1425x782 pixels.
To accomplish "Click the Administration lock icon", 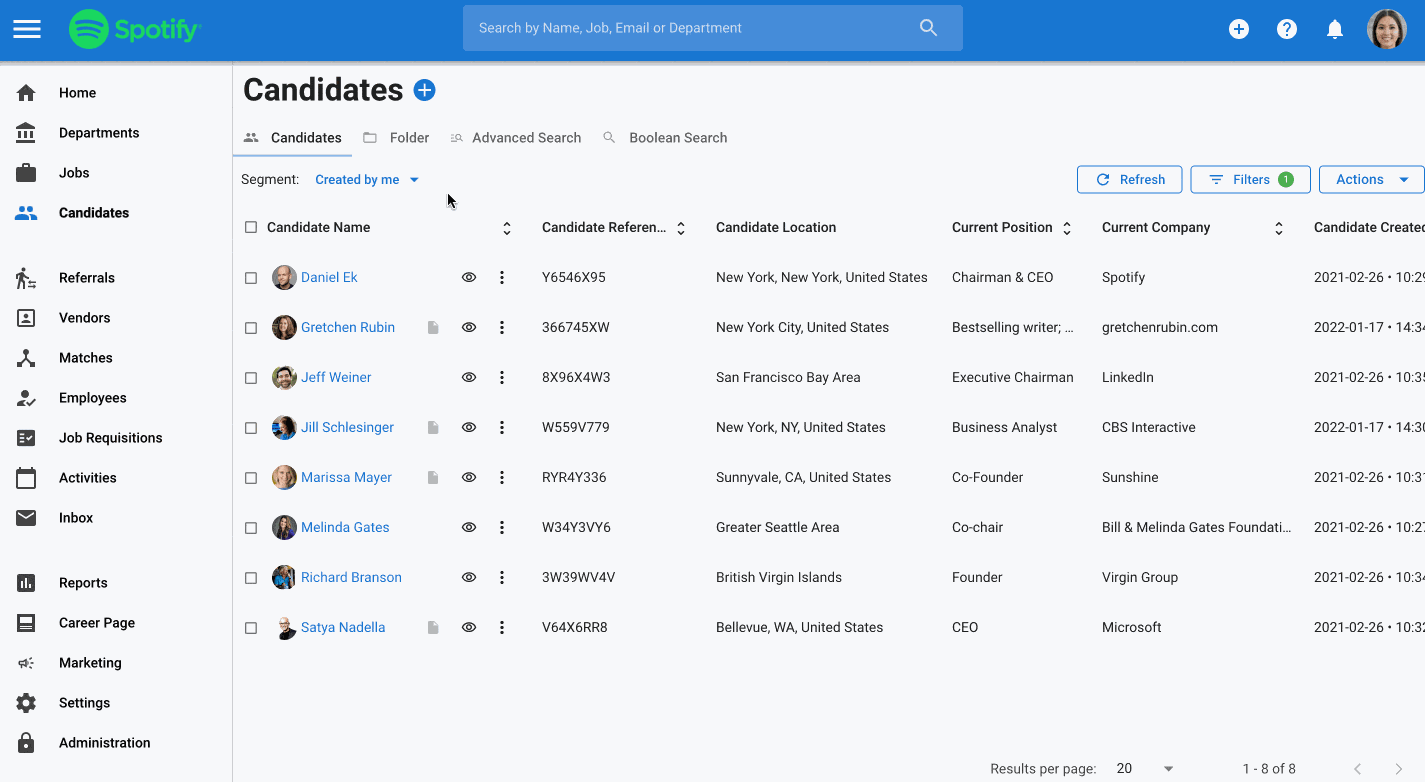I will (x=26, y=743).
